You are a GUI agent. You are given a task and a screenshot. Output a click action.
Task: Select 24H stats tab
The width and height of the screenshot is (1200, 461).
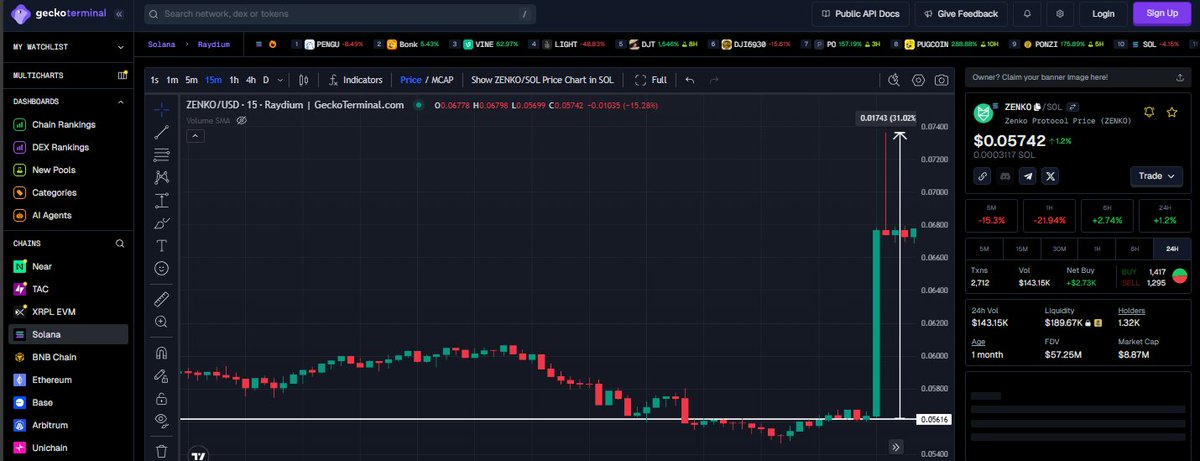click(x=1172, y=248)
